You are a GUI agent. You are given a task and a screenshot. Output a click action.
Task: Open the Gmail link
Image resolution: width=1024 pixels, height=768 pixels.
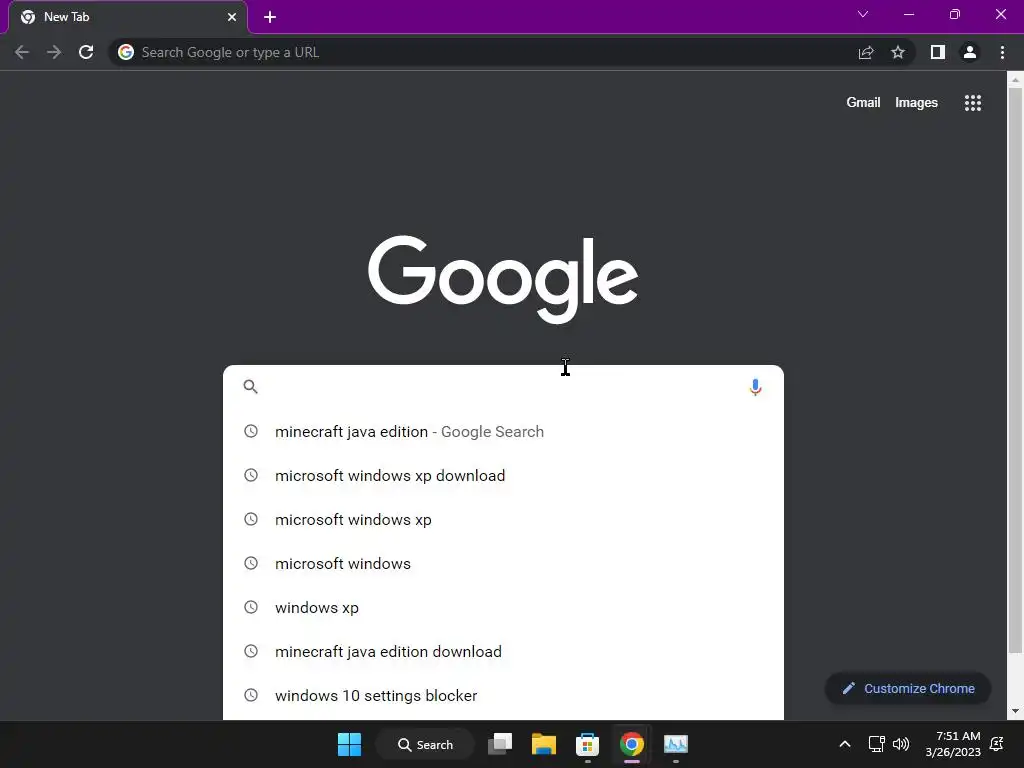click(863, 103)
